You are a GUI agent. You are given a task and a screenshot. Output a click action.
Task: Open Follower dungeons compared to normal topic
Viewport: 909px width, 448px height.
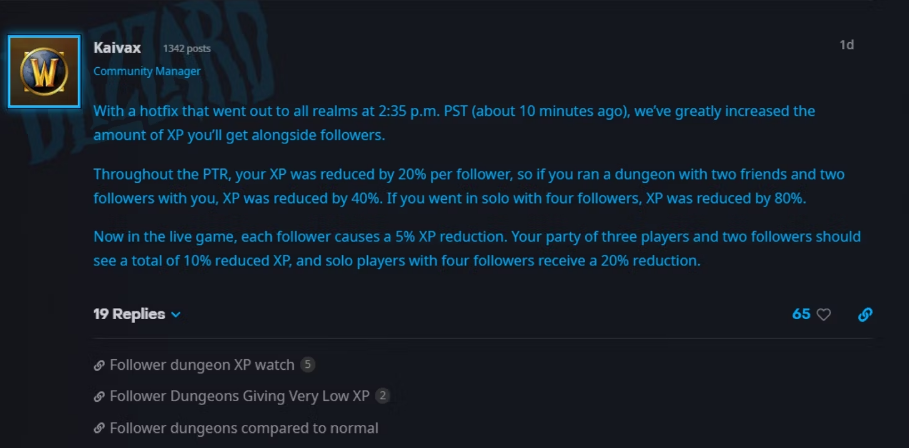point(244,428)
